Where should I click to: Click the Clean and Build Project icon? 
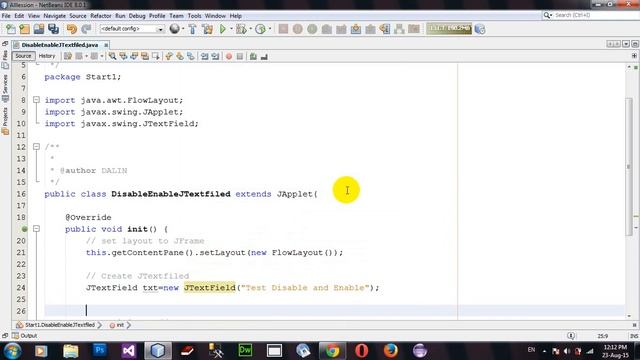(207, 29)
